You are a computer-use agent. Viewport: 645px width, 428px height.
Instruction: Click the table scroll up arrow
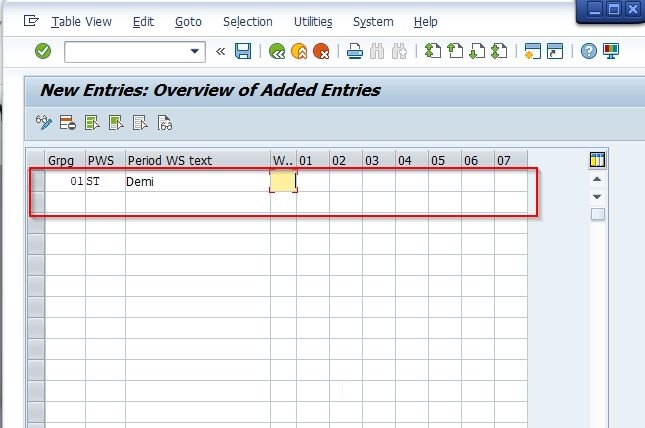[597, 179]
